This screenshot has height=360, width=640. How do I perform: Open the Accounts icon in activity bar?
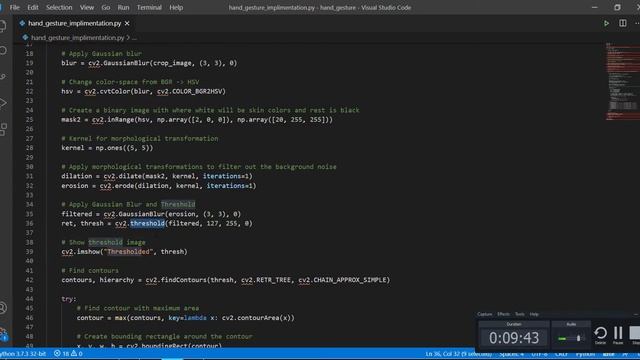coord(3,308)
